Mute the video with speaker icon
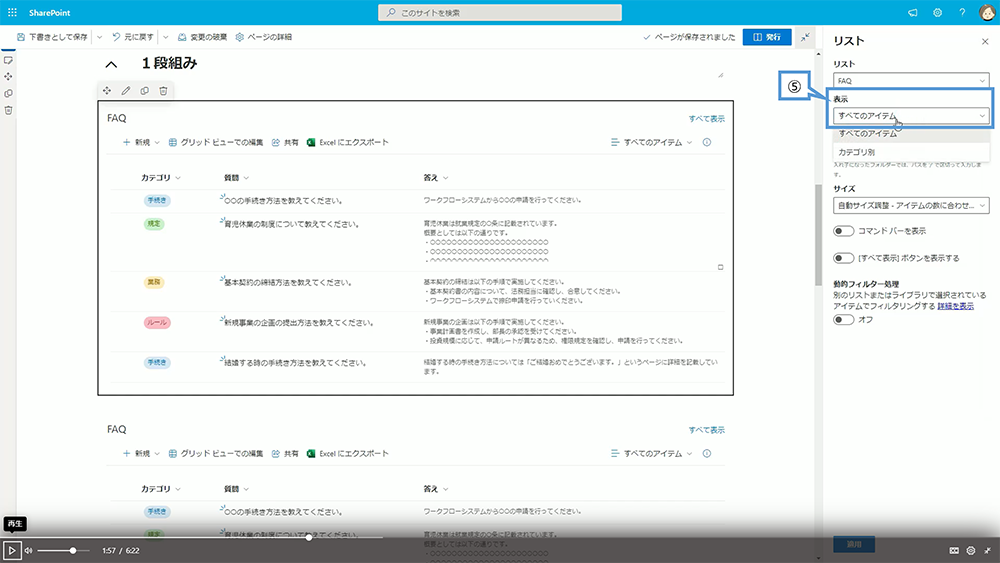This screenshot has height=563, width=1000. click(x=29, y=550)
